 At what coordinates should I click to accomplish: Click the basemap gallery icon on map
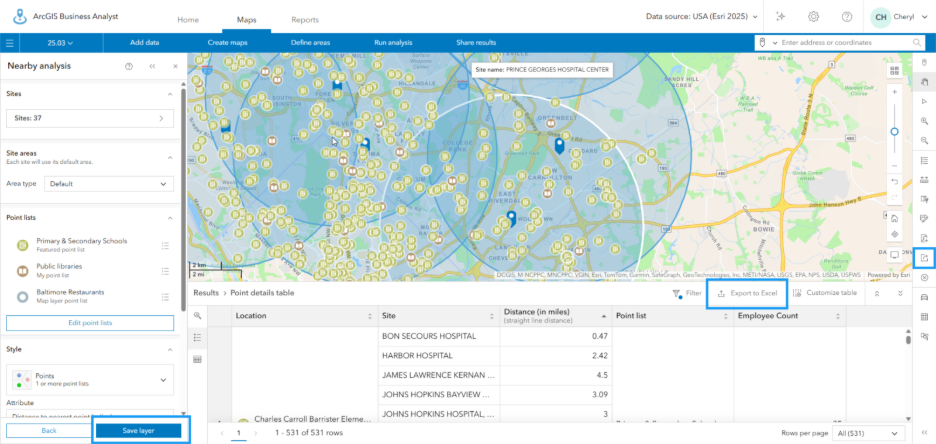pos(894,71)
